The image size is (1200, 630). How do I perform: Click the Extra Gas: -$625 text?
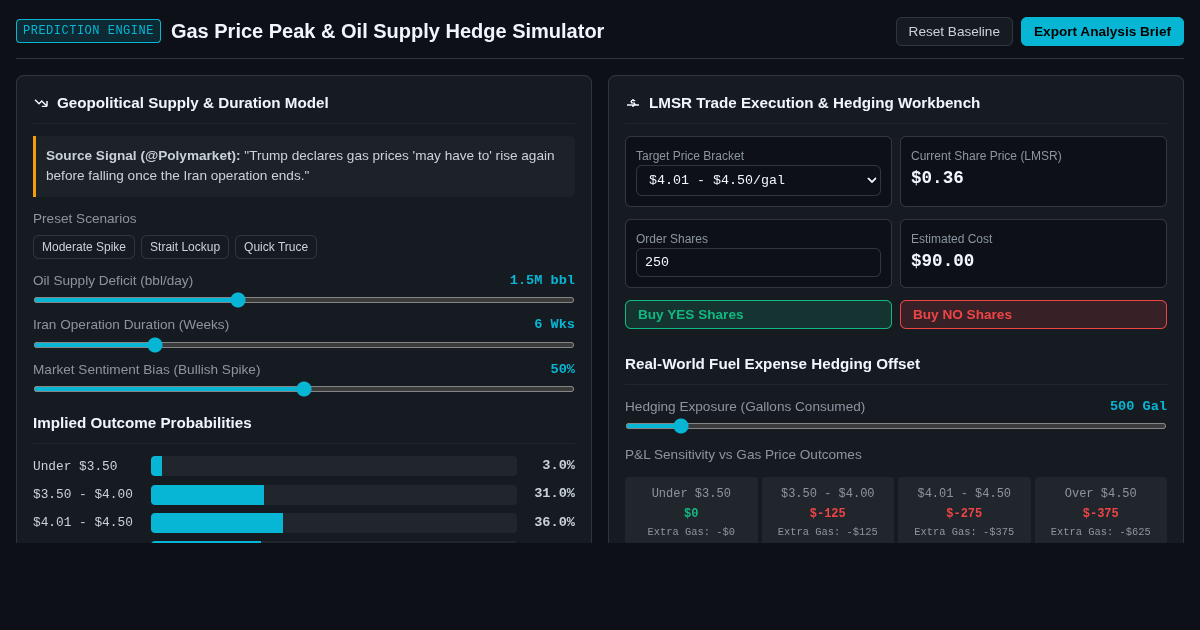pos(1101,532)
